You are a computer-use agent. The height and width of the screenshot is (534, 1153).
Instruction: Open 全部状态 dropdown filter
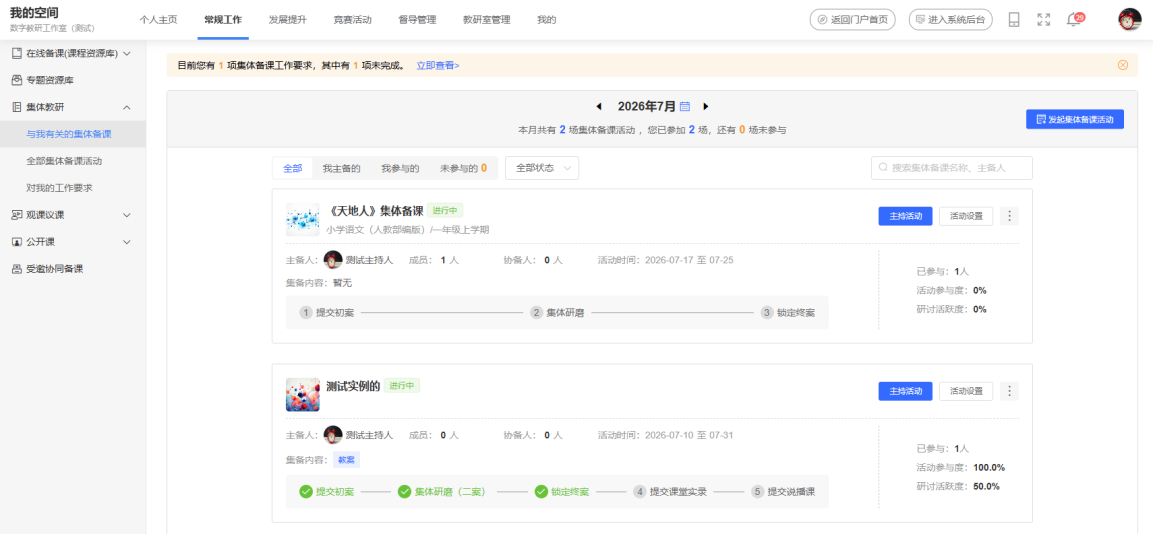point(542,168)
